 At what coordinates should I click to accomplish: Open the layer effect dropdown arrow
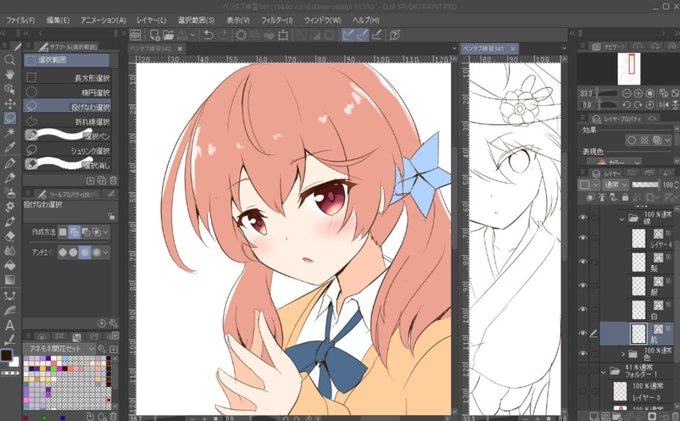(x=667, y=140)
